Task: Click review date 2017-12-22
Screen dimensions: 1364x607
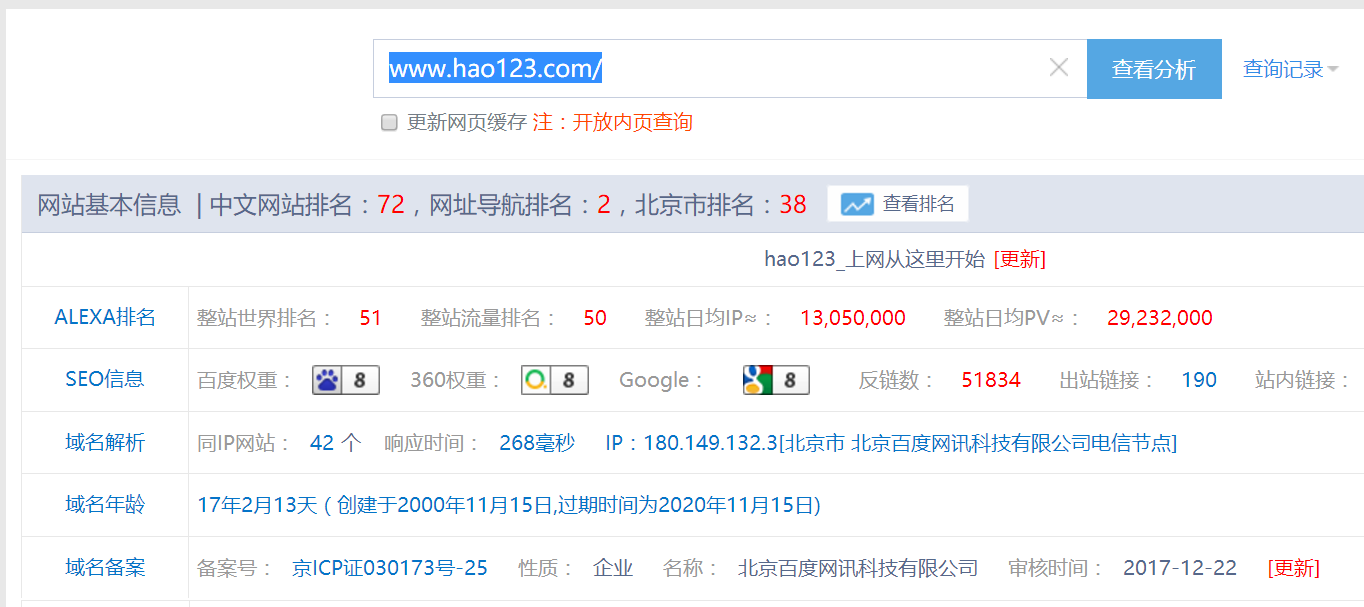Action: [x=1180, y=568]
